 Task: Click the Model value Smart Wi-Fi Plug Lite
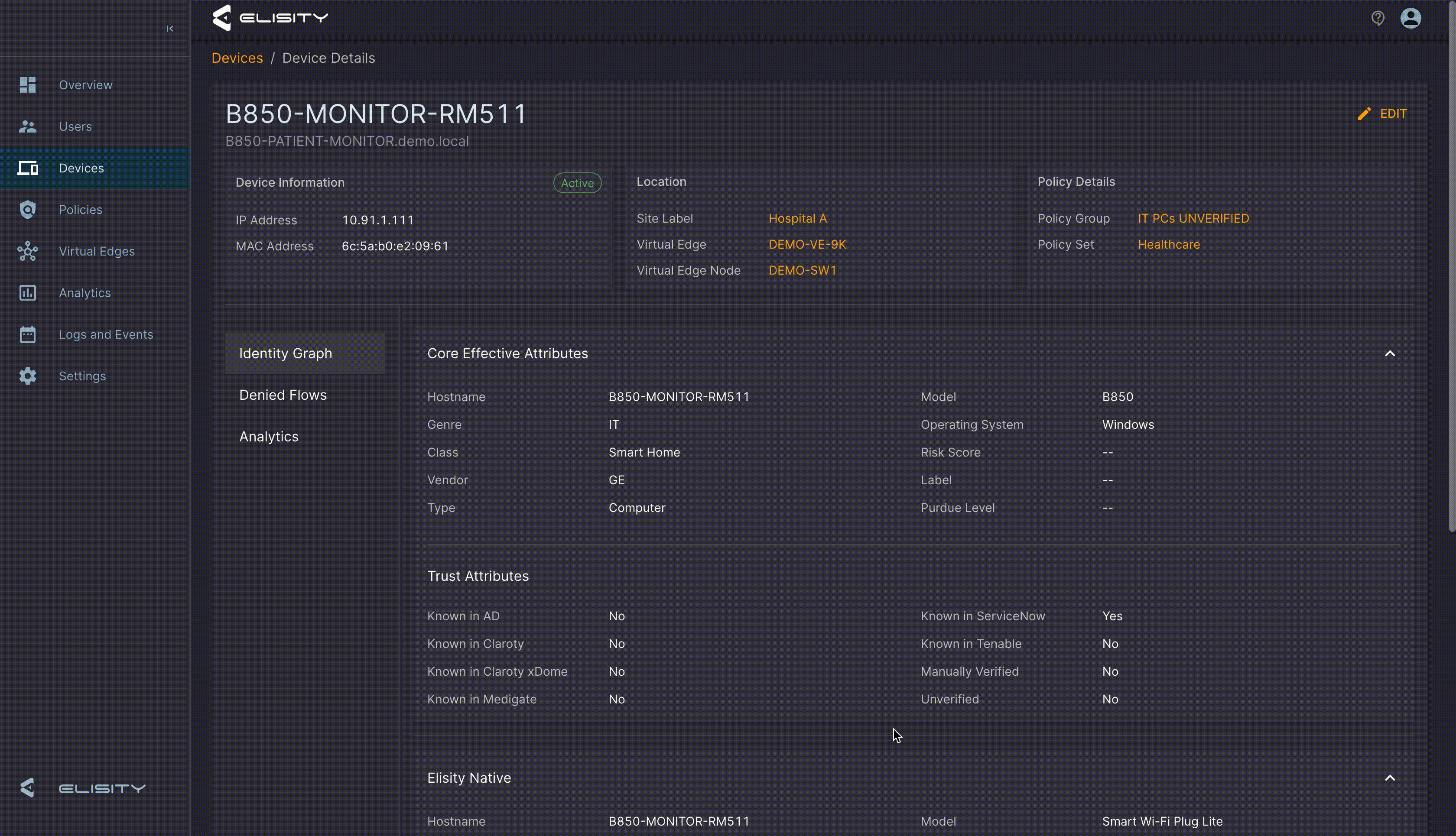[1162, 821]
